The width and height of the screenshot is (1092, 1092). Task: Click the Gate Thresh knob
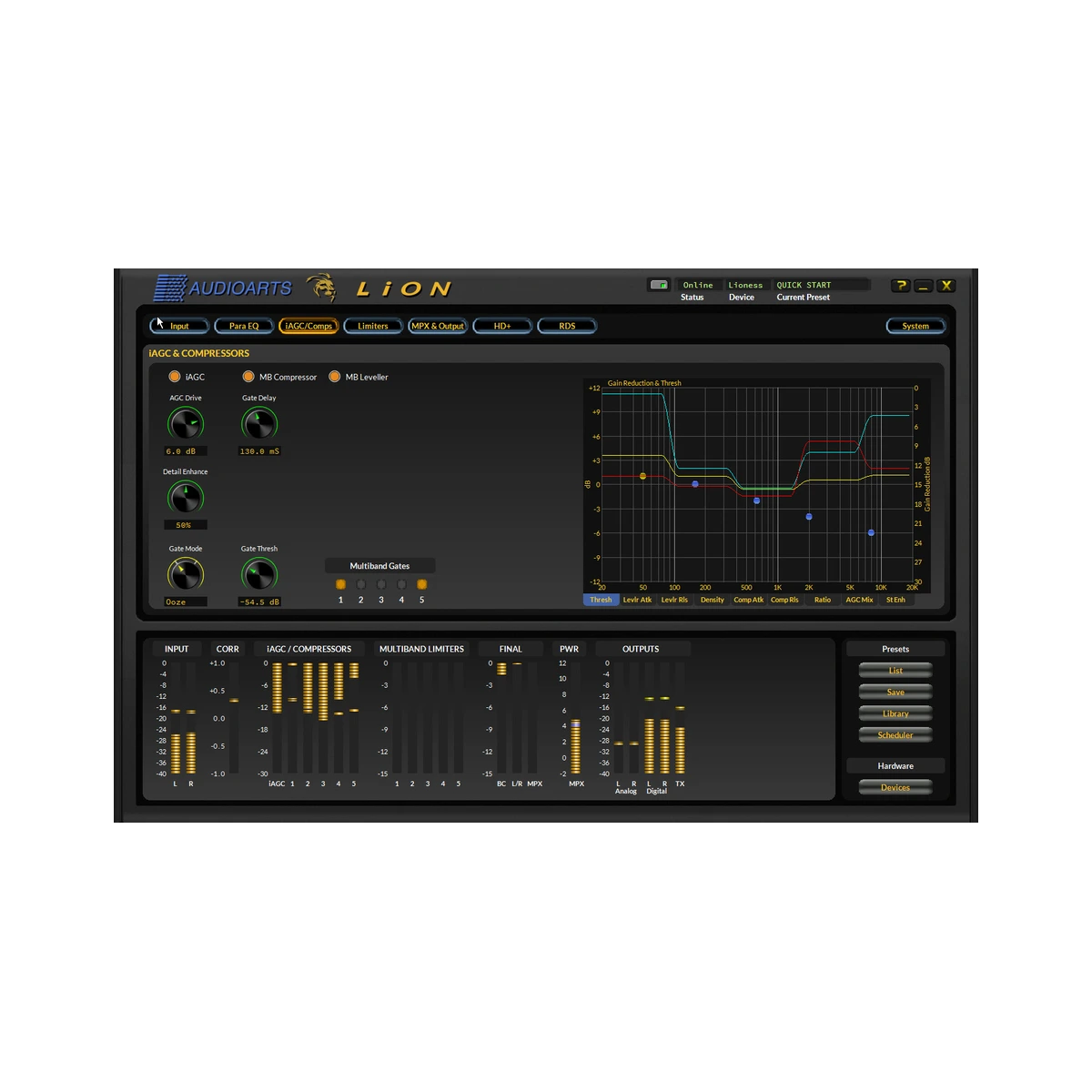coord(259,574)
